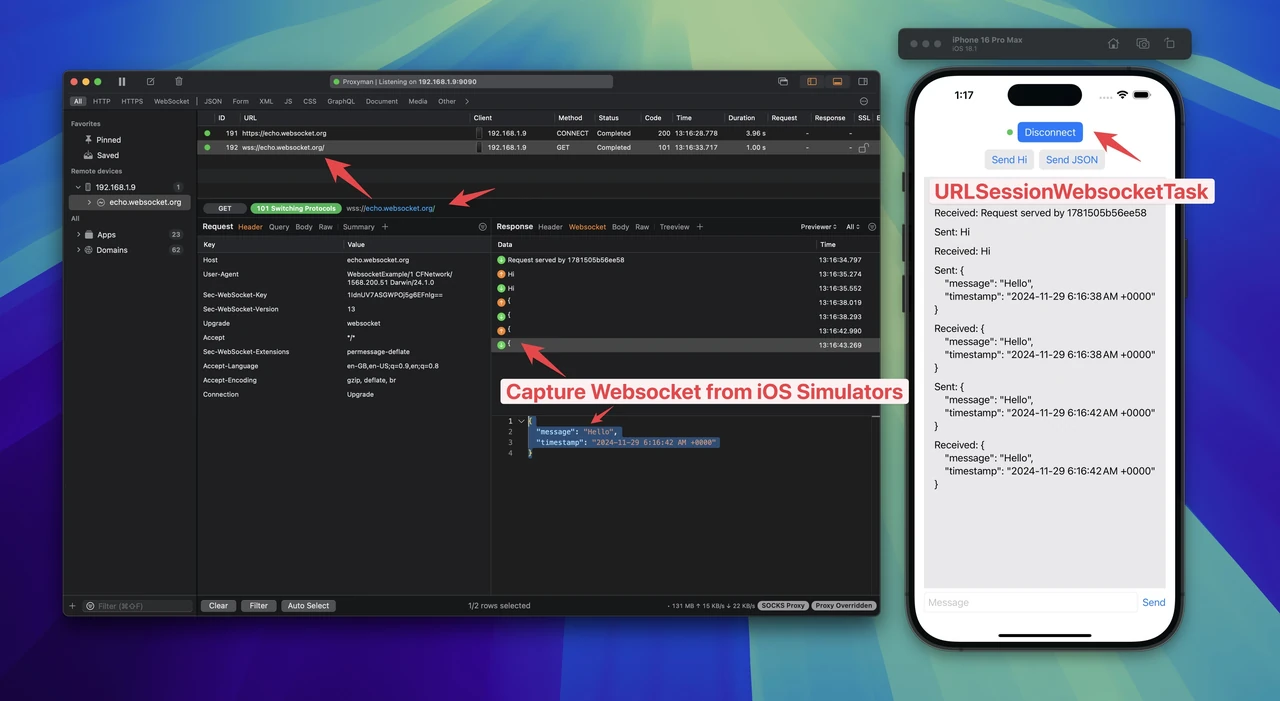
Task: Toggle the left sidebar layout icon
Action: (812, 82)
